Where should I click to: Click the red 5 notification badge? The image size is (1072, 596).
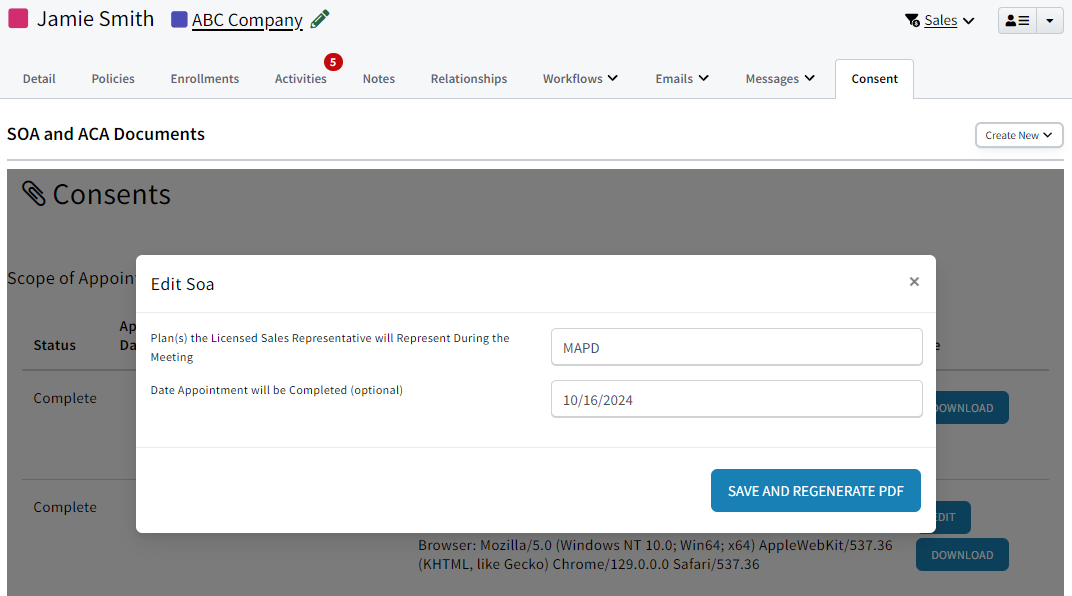pyautogui.click(x=333, y=62)
